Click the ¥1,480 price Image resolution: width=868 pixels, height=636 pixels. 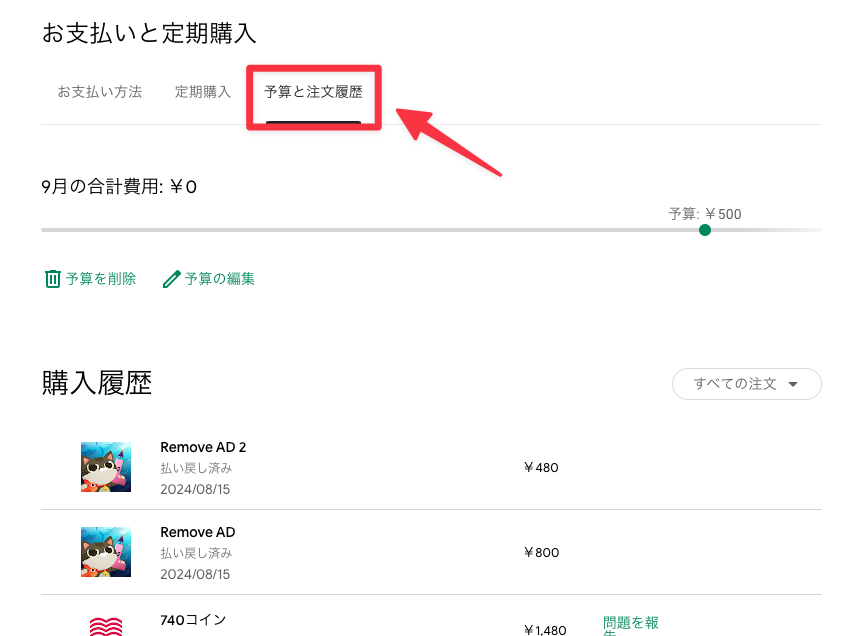pyautogui.click(x=545, y=630)
